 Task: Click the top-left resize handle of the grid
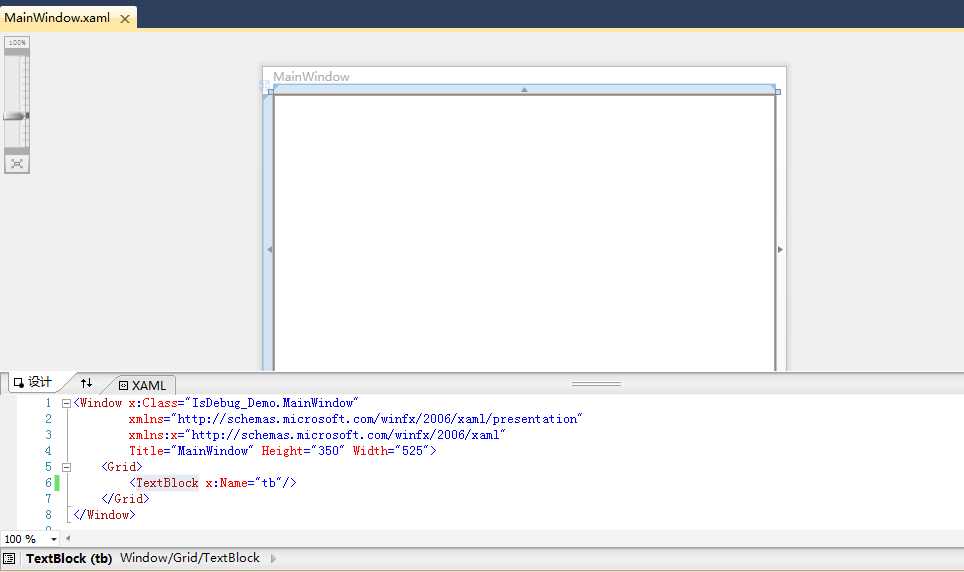click(271, 92)
